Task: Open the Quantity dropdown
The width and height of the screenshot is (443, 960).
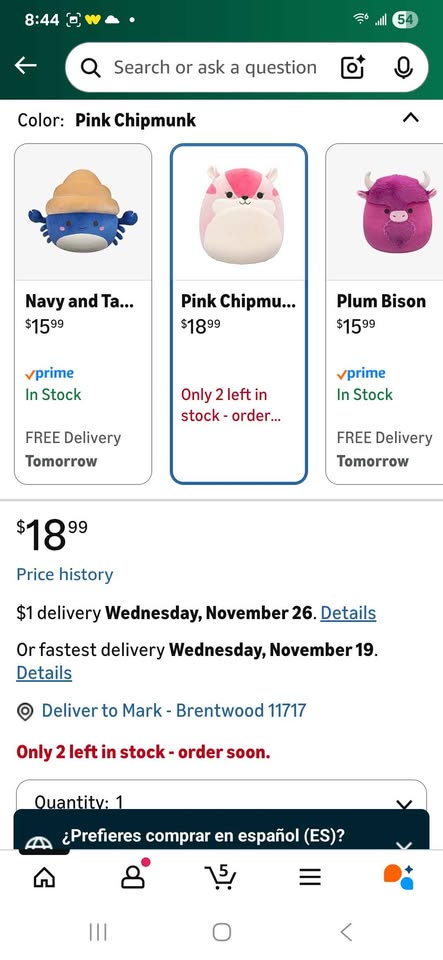Action: [x=221, y=796]
